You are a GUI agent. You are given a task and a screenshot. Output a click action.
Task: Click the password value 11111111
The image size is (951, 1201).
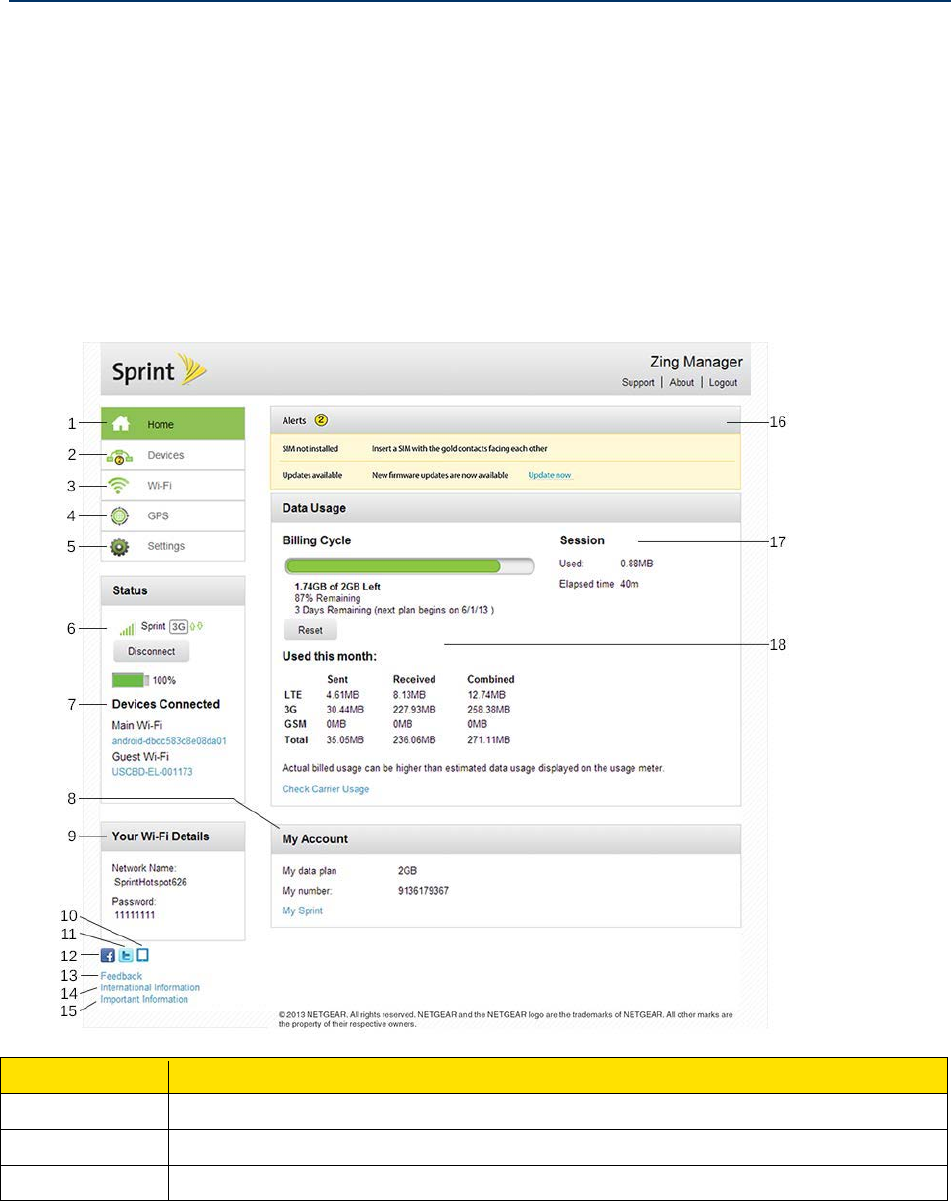pos(134,914)
